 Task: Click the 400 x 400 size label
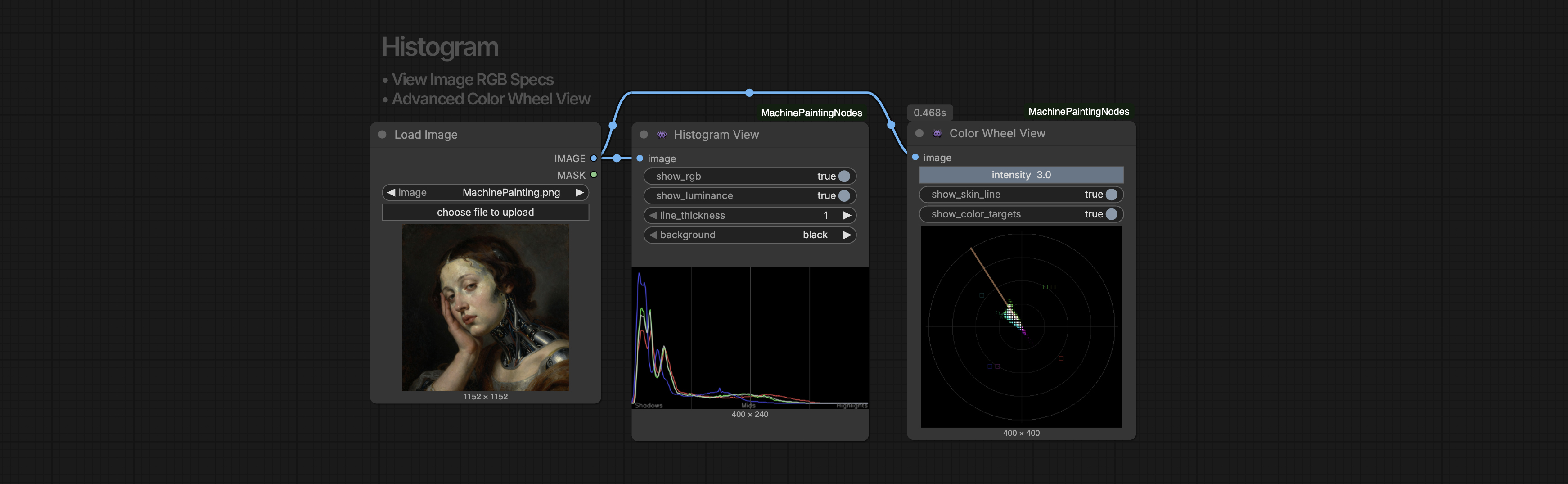pyautogui.click(x=1021, y=433)
